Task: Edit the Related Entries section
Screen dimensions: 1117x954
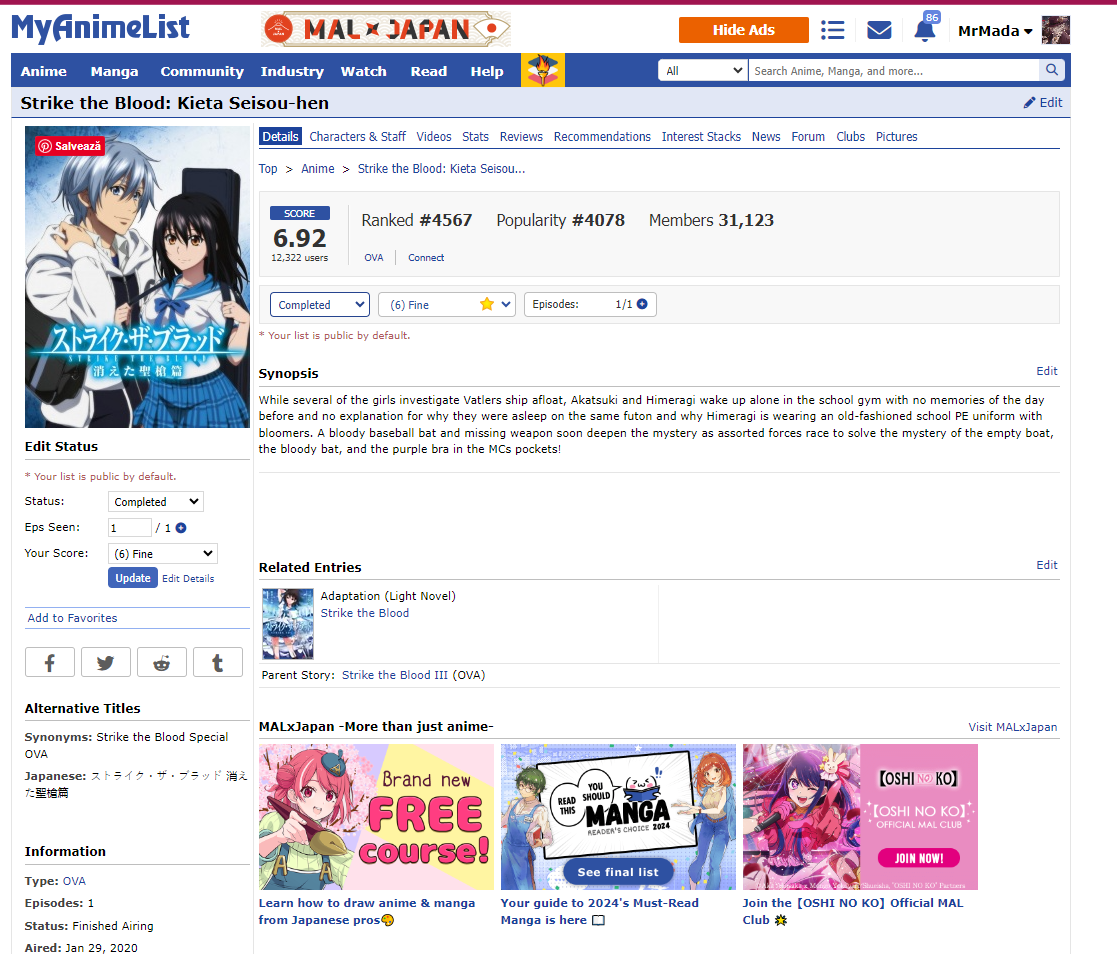Action: pyautogui.click(x=1046, y=565)
